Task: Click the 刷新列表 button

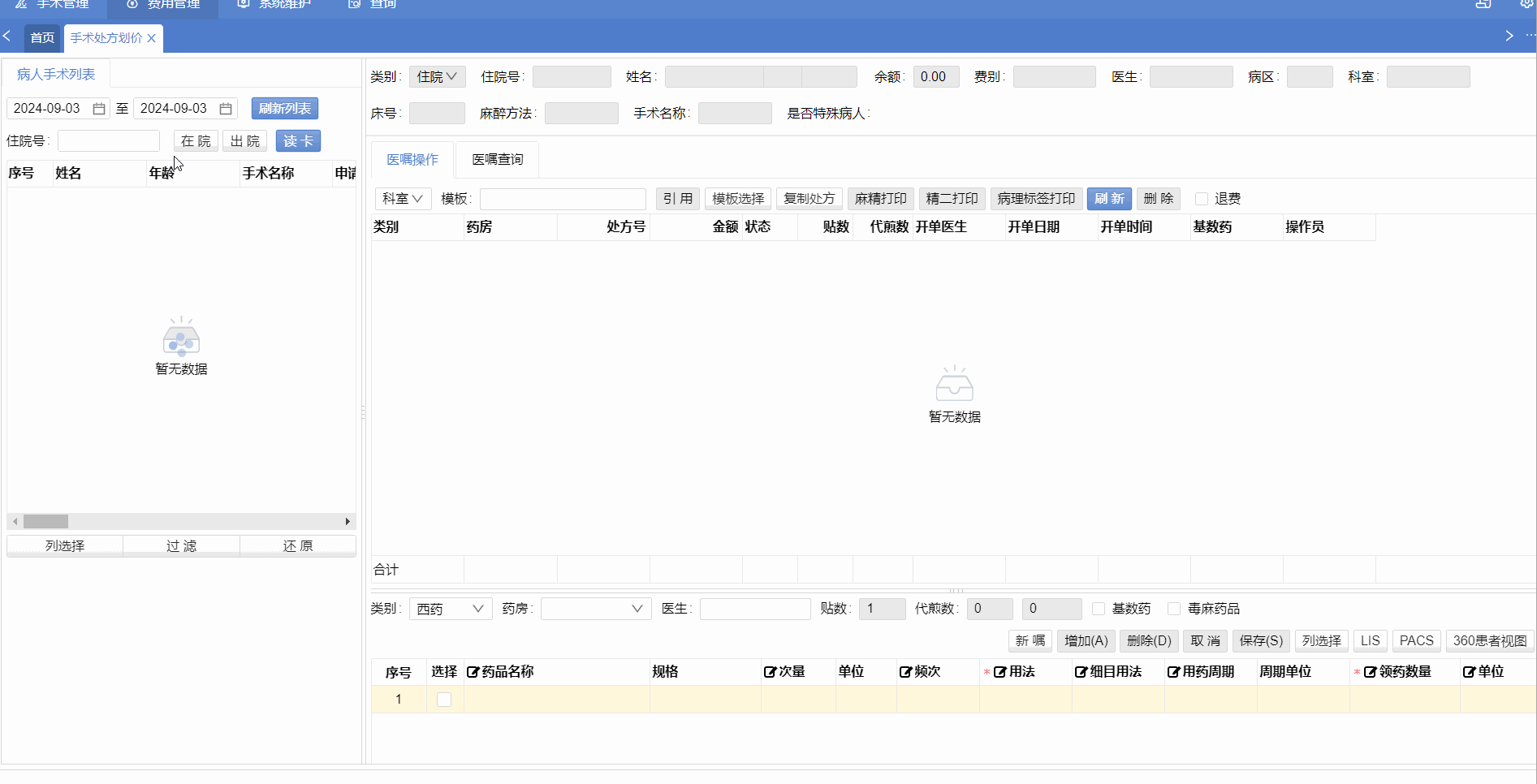Action: pos(284,109)
